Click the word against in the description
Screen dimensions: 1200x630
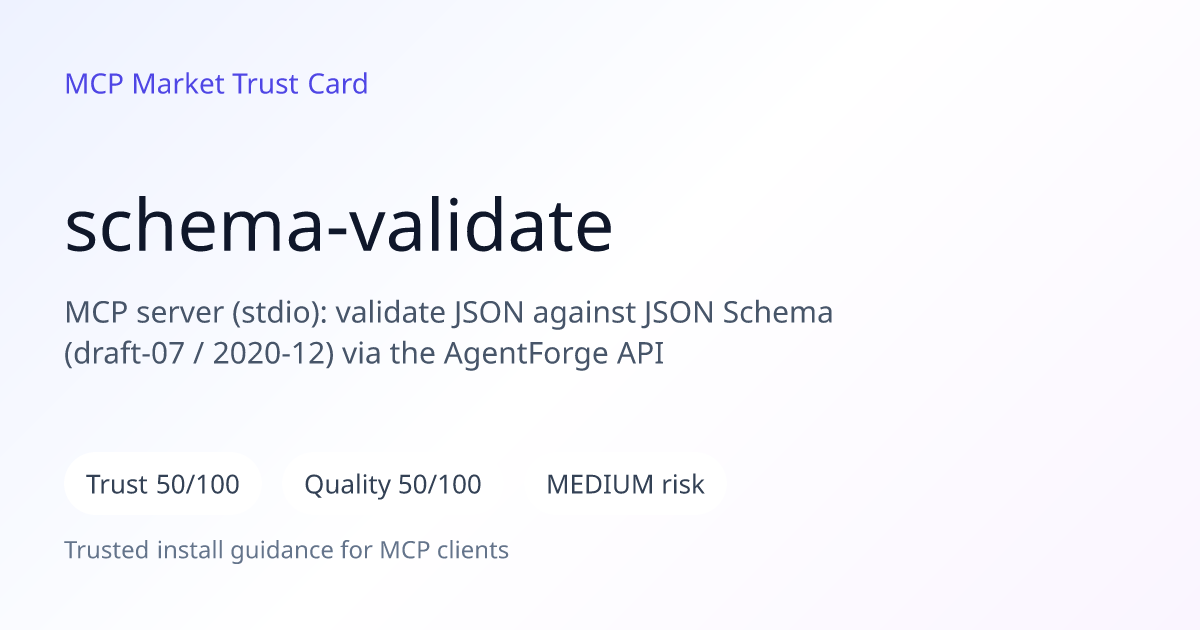578,313
